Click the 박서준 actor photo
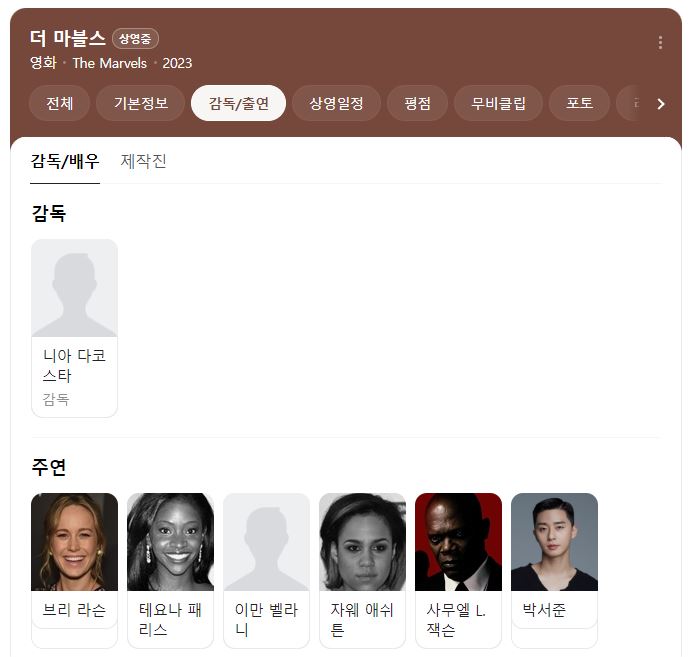 point(554,541)
